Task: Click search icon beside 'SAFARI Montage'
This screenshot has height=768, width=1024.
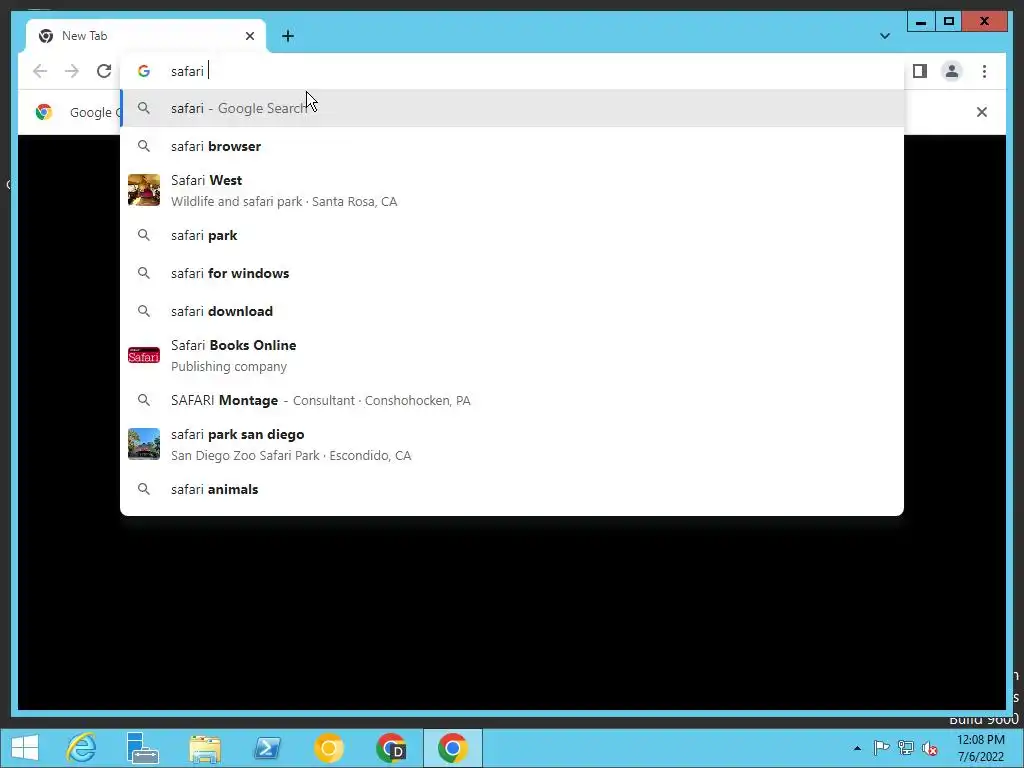Action: 144,400
